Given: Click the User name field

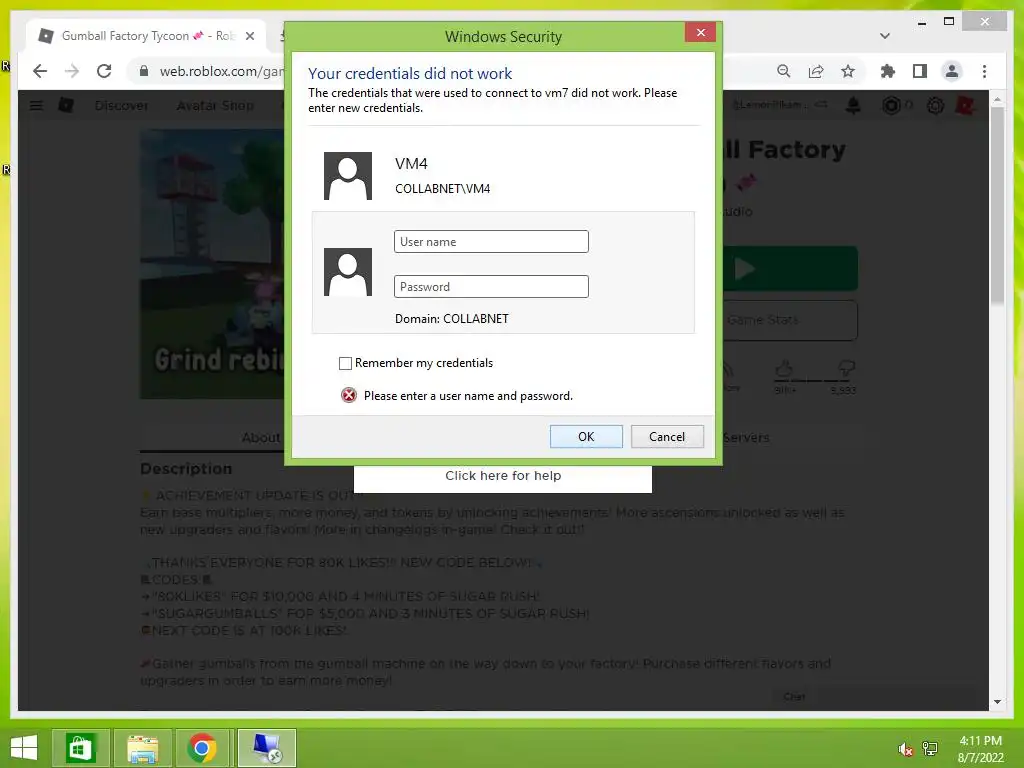Looking at the screenshot, I should 491,242.
